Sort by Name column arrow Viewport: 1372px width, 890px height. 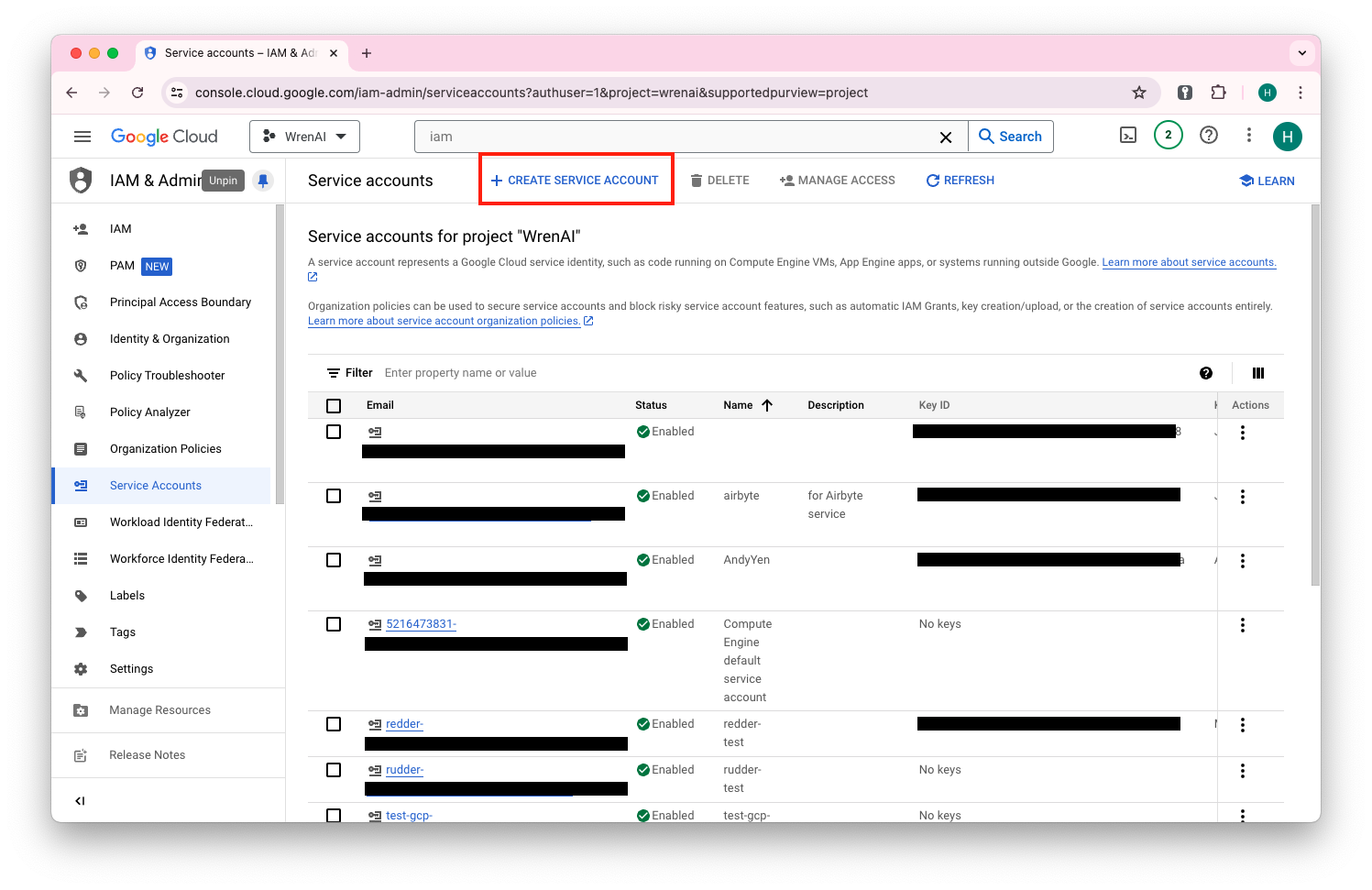[767, 405]
